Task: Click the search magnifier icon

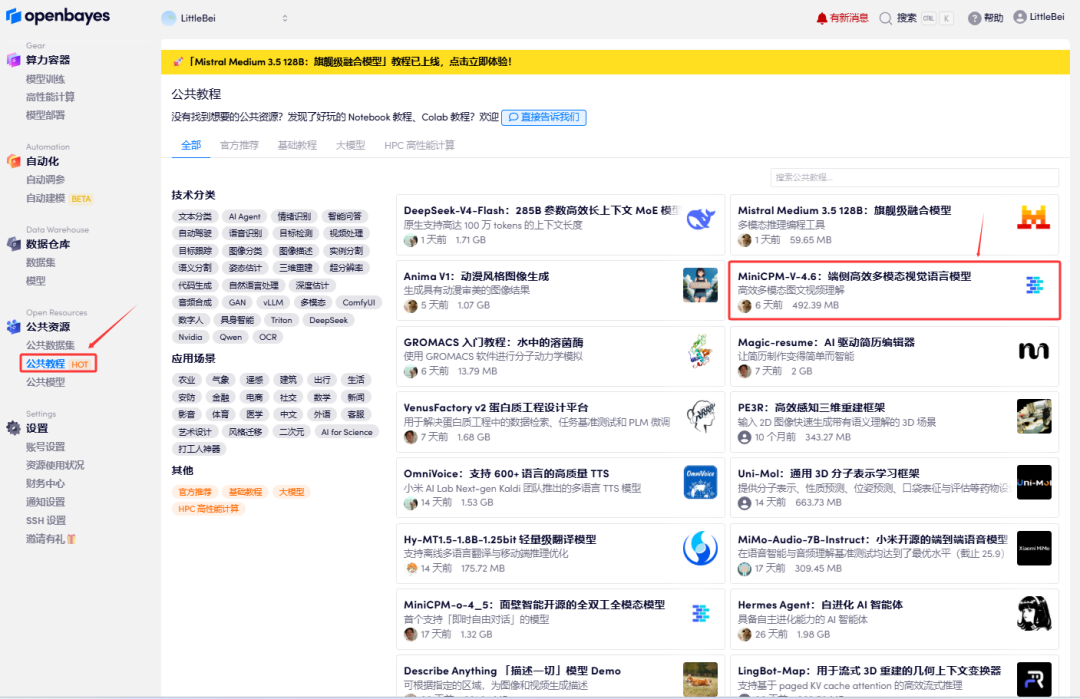Action: (x=886, y=18)
